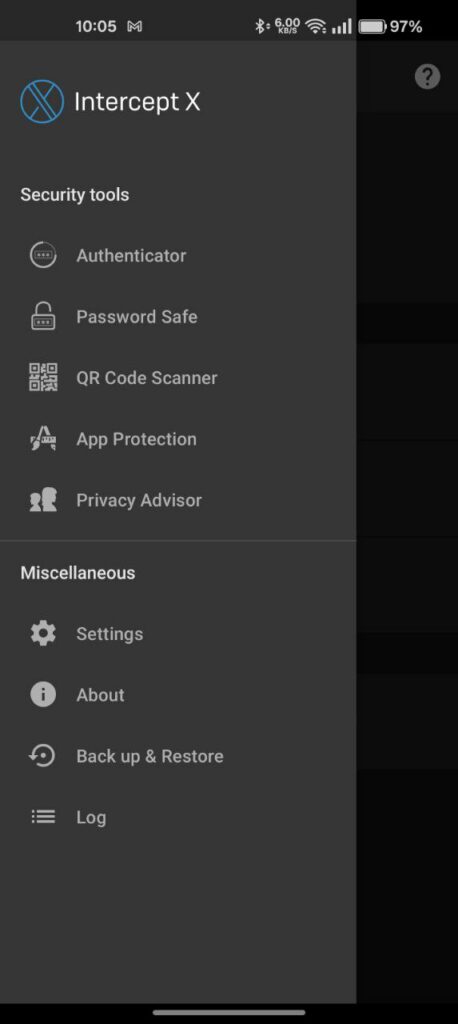458x1024 pixels.
Task: Tap the Intercept X logo
Action: pos(42,101)
